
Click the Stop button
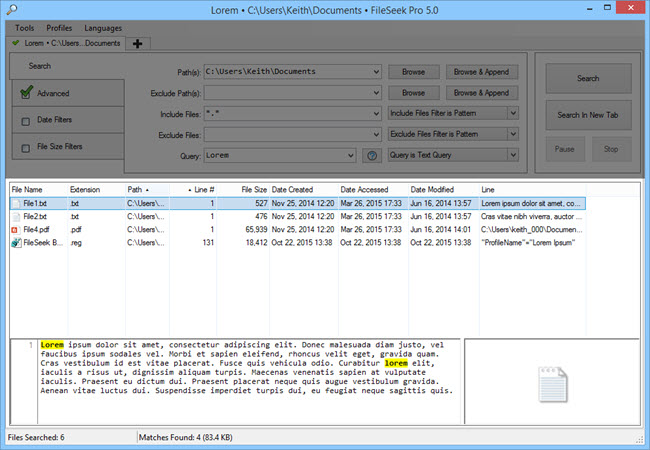pyautogui.click(x=611, y=149)
